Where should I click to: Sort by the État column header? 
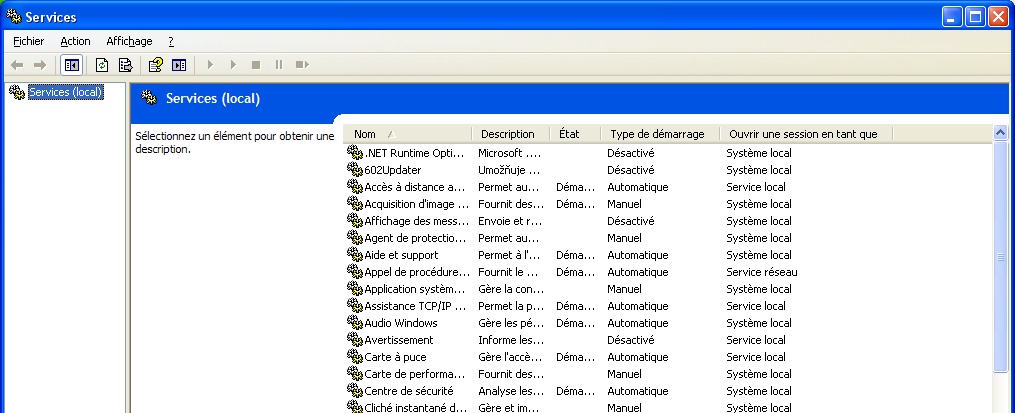click(574, 134)
